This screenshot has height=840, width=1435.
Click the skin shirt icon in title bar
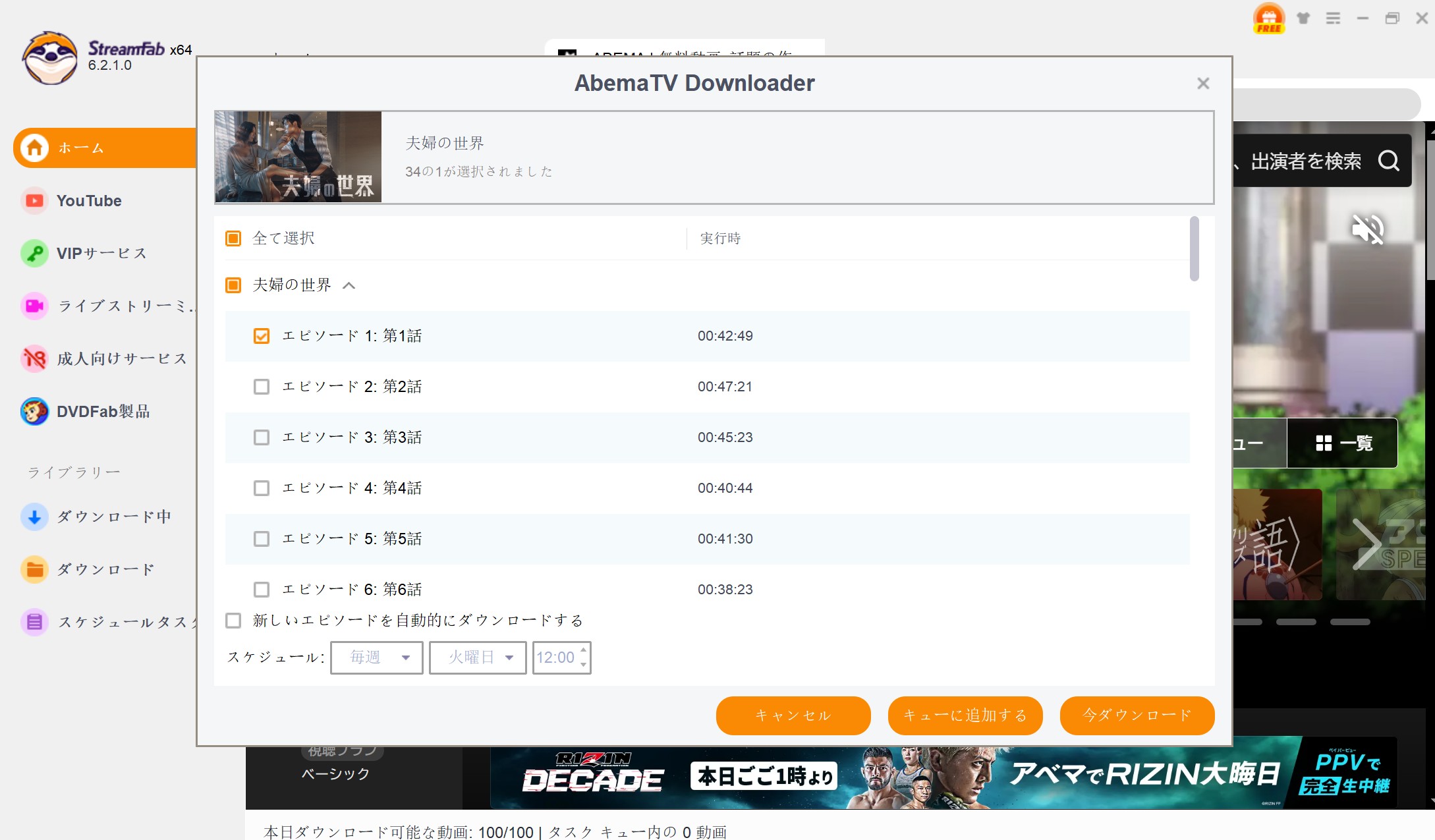click(1303, 18)
